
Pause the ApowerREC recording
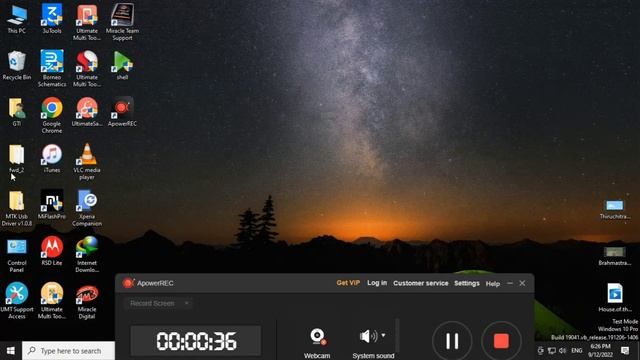[x=452, y=340]
